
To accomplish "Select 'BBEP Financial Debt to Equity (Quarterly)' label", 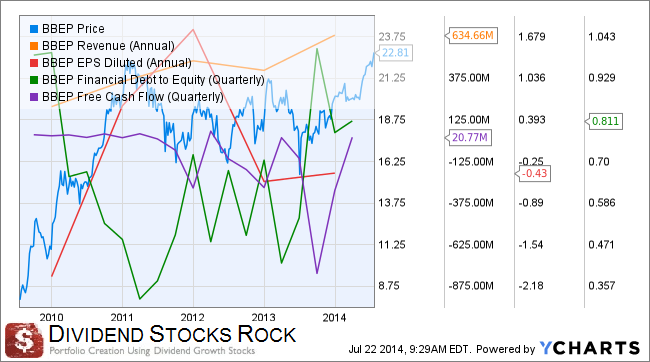I will 153,80.
